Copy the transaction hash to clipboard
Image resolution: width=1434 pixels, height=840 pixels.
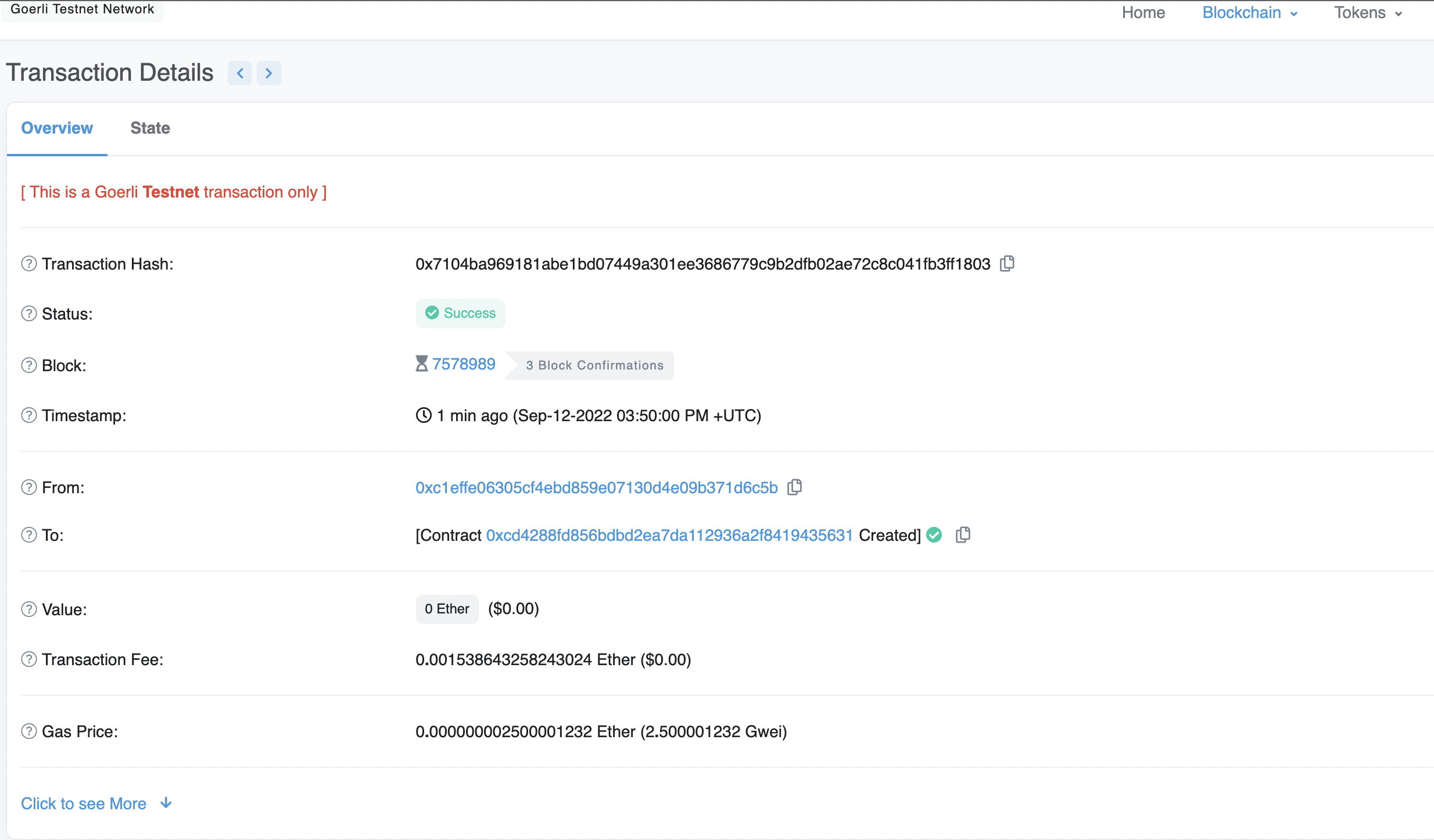point(1007,264)
